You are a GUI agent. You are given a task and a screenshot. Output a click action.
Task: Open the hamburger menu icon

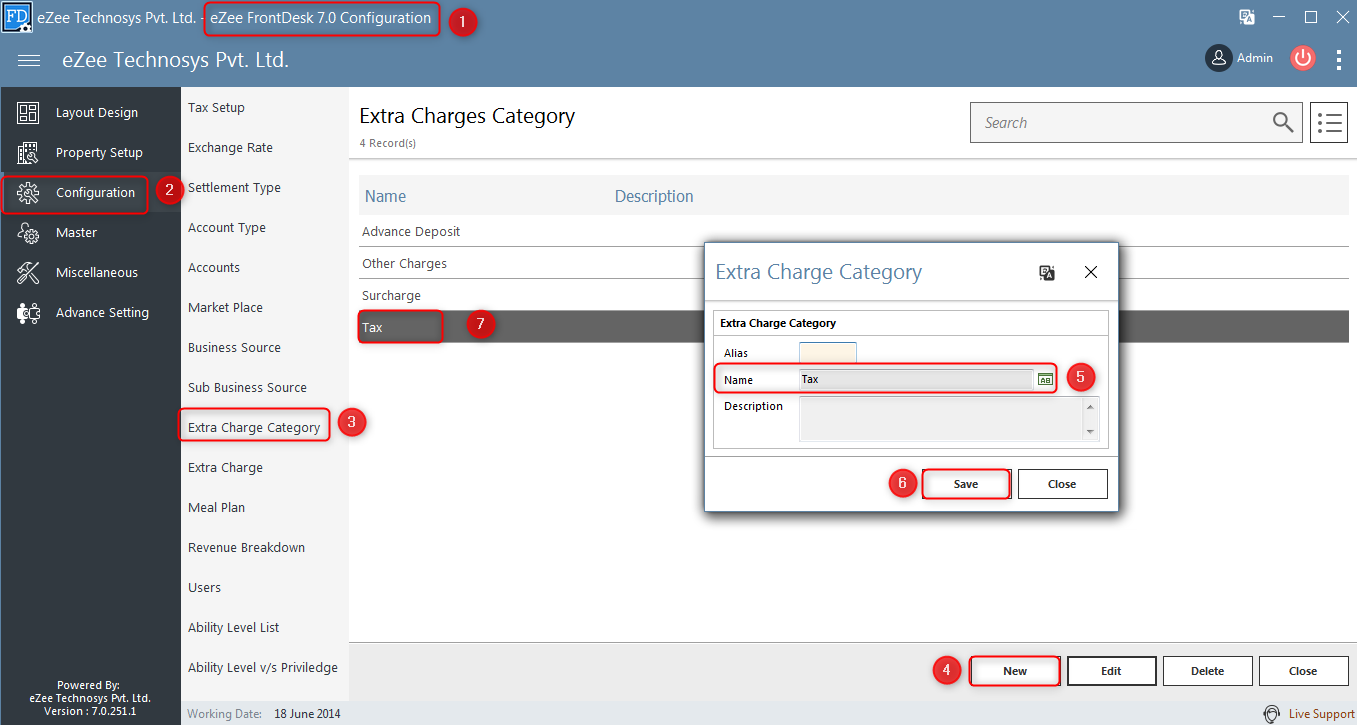(29, 60)
